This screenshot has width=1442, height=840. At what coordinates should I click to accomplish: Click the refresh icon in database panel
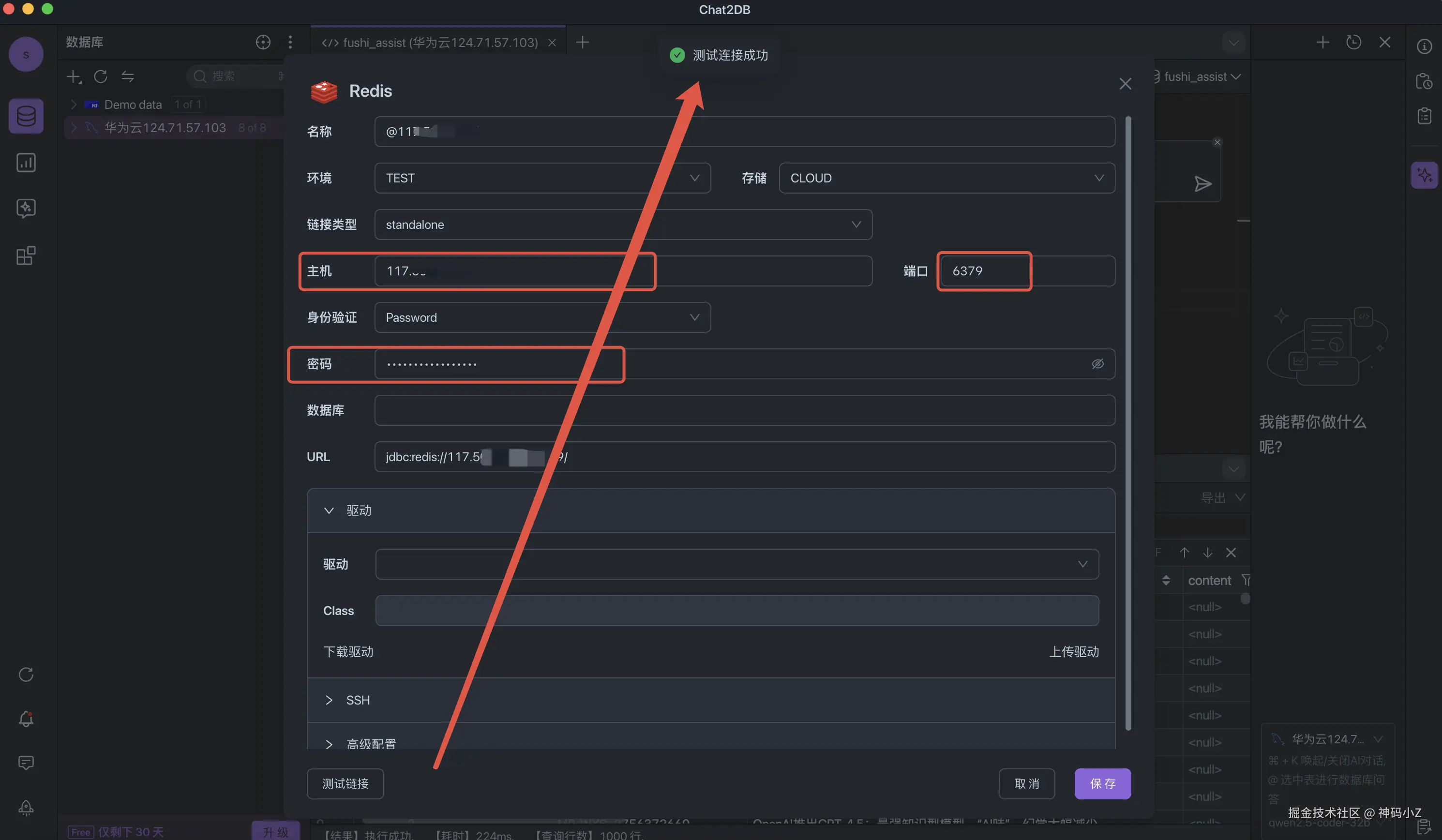click(101, 76)
